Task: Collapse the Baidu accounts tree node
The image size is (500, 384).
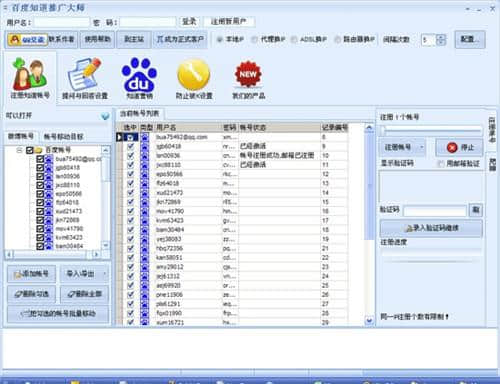Action: (x=19, y=150)
